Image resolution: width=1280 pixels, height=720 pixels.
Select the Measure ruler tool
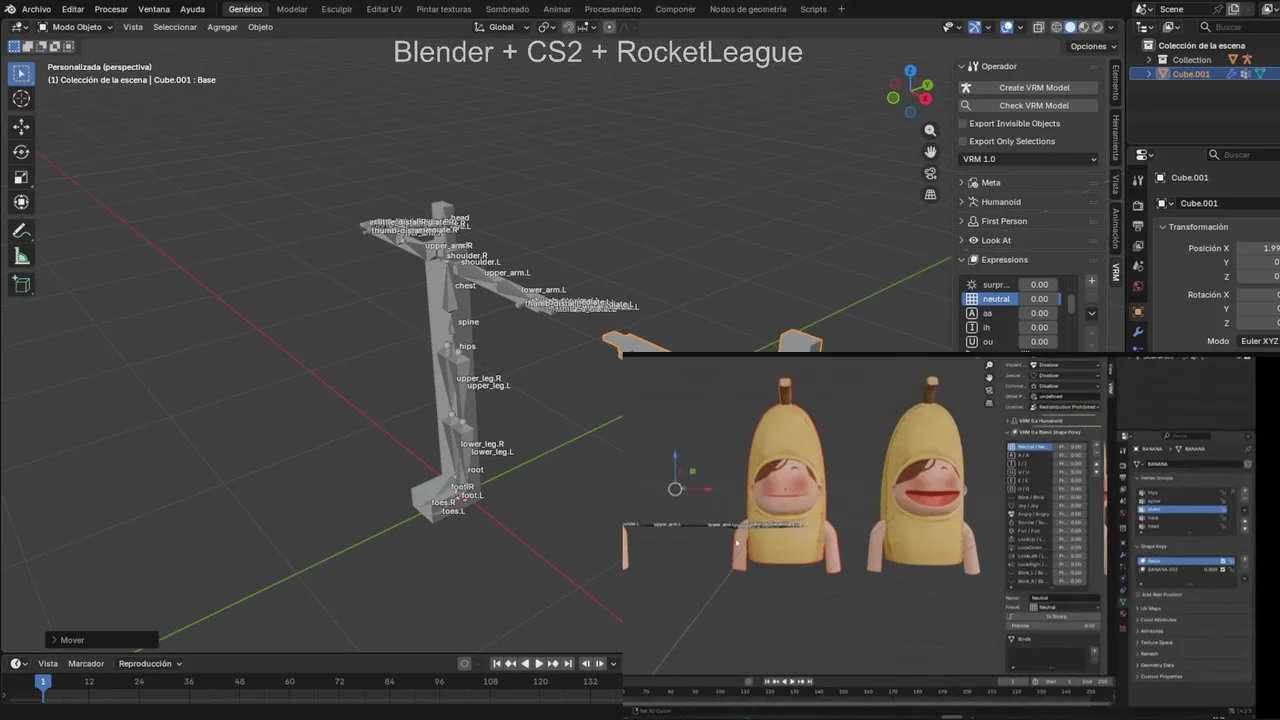21,257
